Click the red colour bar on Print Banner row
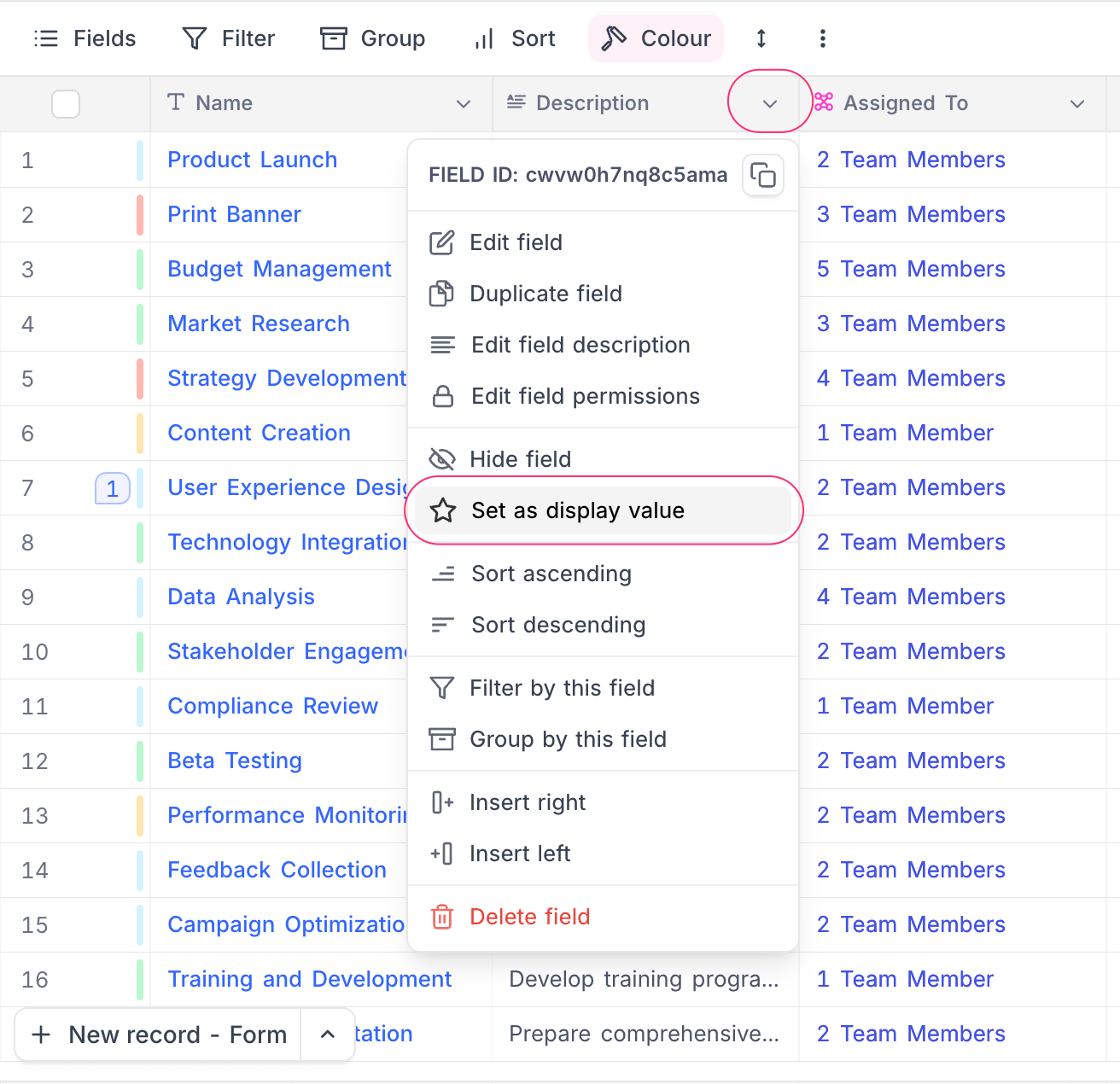 click(x=140, y=214)
